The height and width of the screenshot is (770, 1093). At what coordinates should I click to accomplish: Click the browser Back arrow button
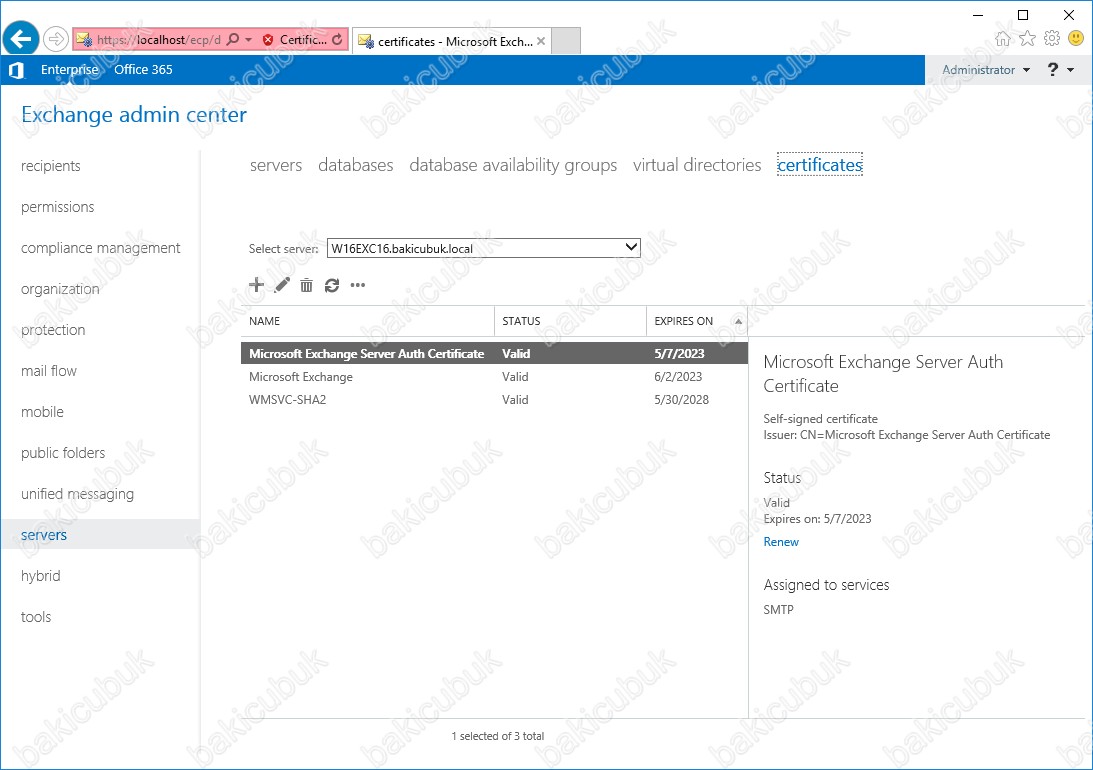pyautogui.click(x=21, y=39)
